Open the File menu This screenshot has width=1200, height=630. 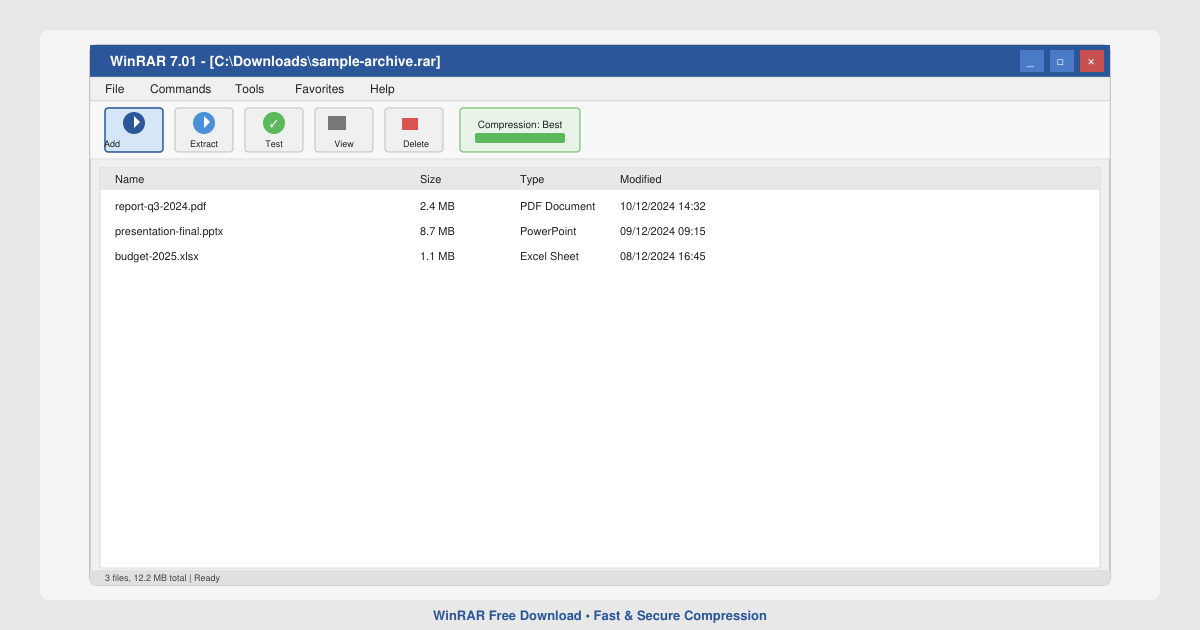point(115,89)
